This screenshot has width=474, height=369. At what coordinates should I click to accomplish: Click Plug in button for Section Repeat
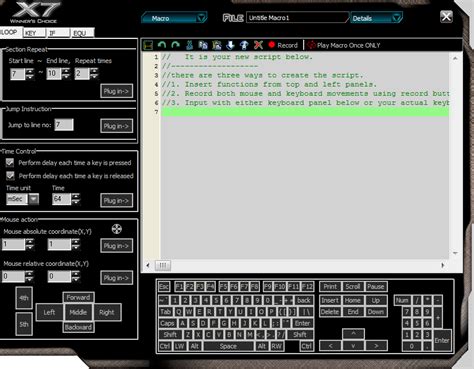116,91
